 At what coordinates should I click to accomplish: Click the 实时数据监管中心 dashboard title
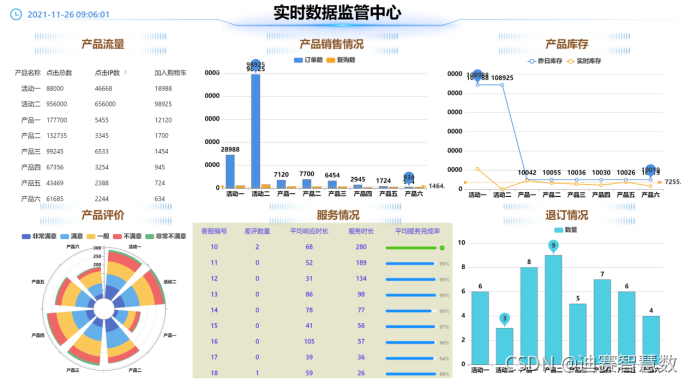coord(337,12)
